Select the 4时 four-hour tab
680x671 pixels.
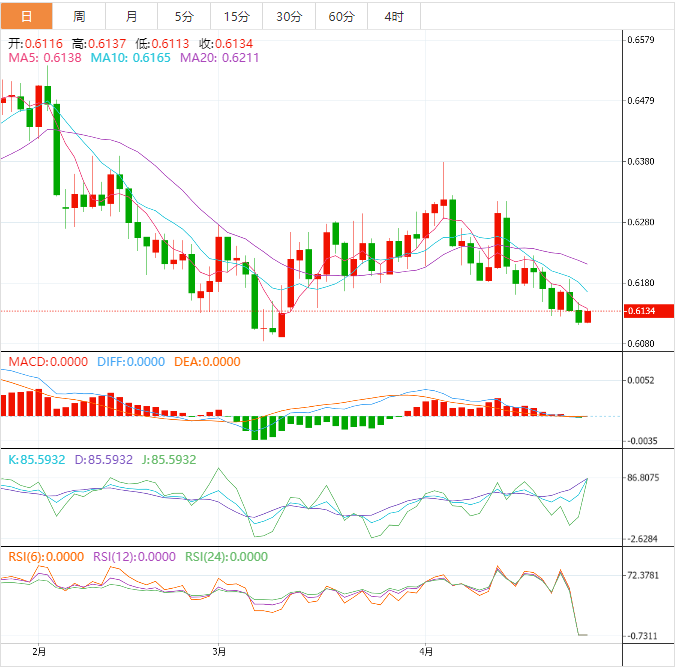394,16
